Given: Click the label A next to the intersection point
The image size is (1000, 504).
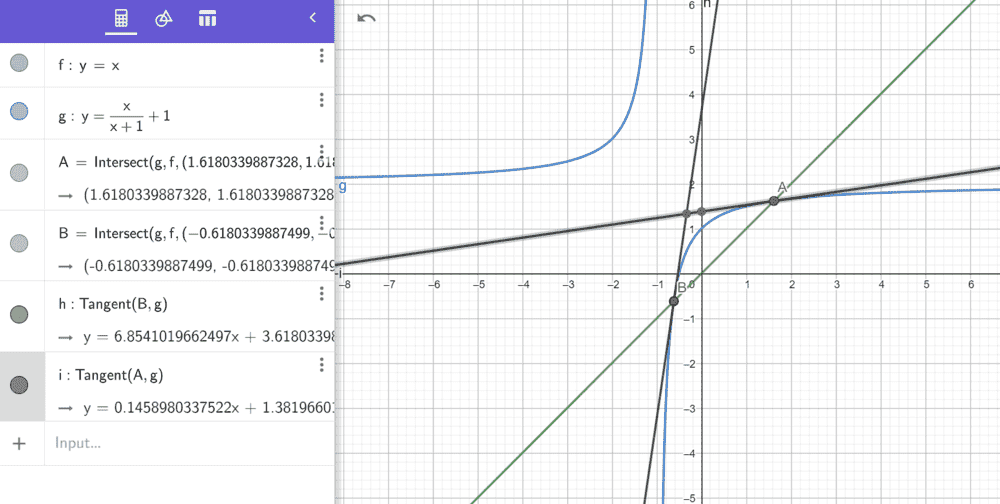Looking at the screenshot, I should [x=783, y=187].
